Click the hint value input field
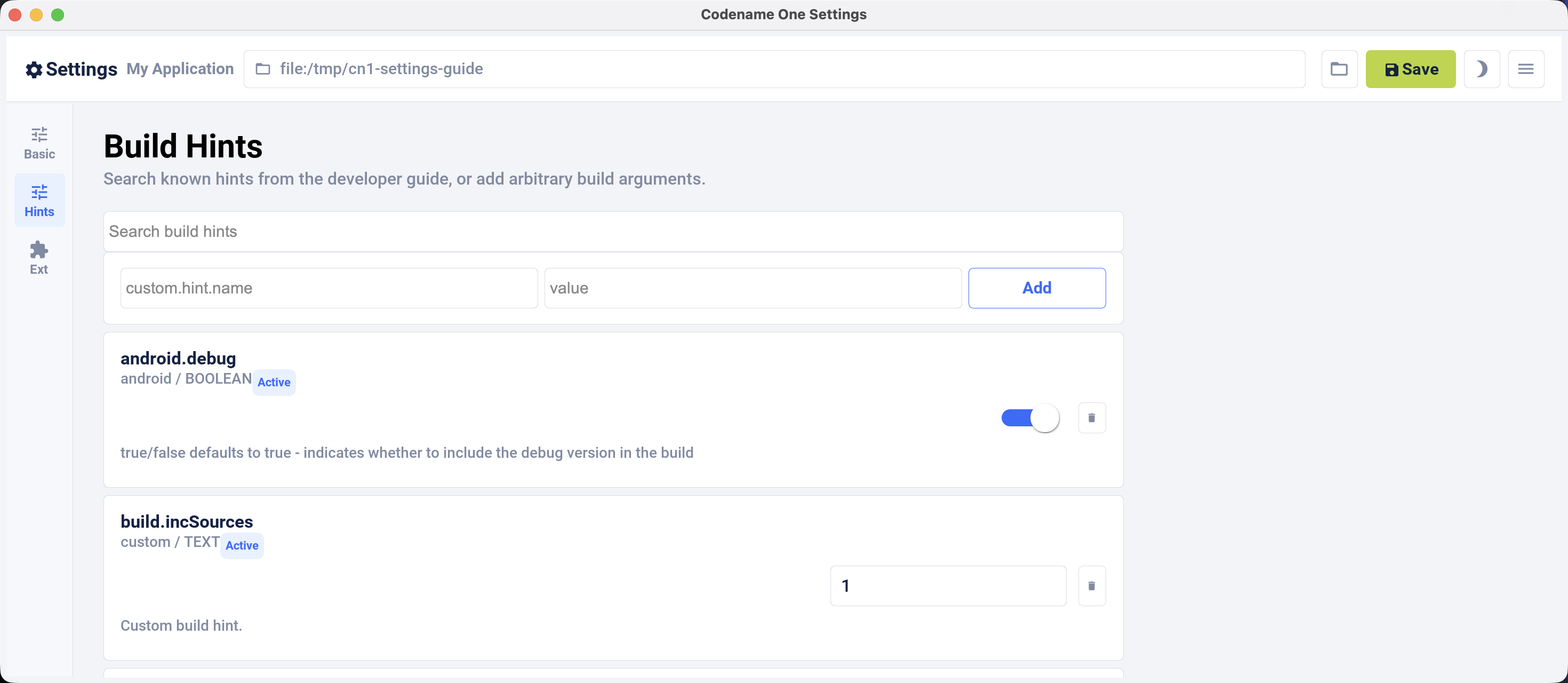 (753, 288)
